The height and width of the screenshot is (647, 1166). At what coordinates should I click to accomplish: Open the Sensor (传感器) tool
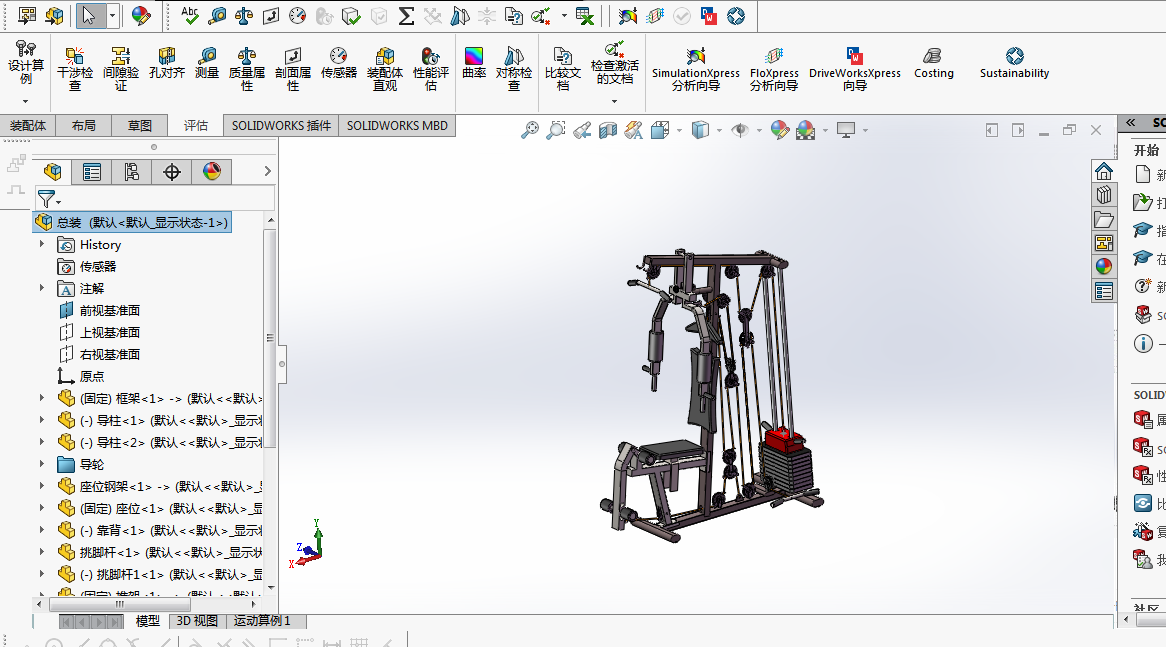point(338,63)
